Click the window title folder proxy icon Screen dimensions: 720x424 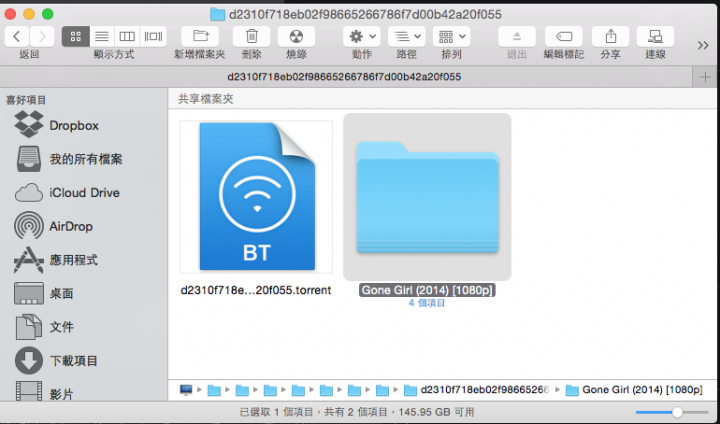217,14
